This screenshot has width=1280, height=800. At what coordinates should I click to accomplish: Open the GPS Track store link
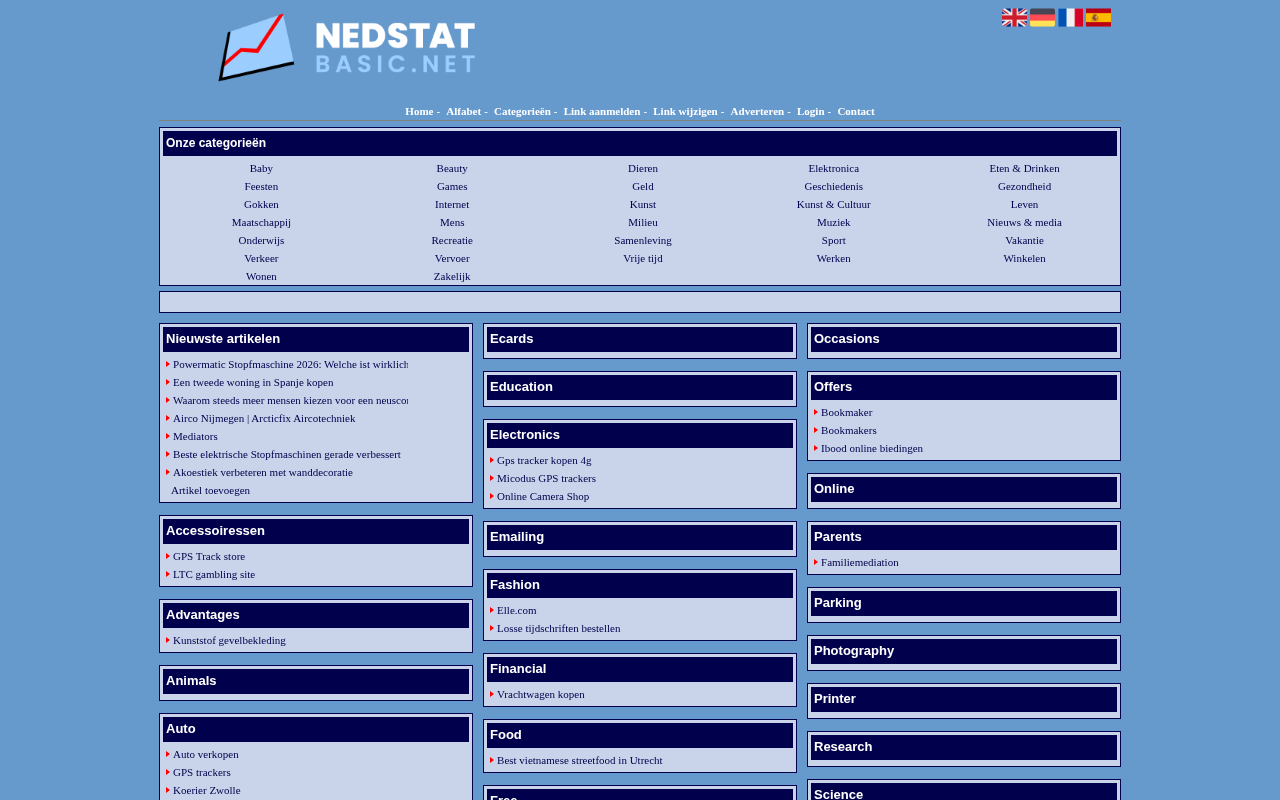[x=209, y=556]
